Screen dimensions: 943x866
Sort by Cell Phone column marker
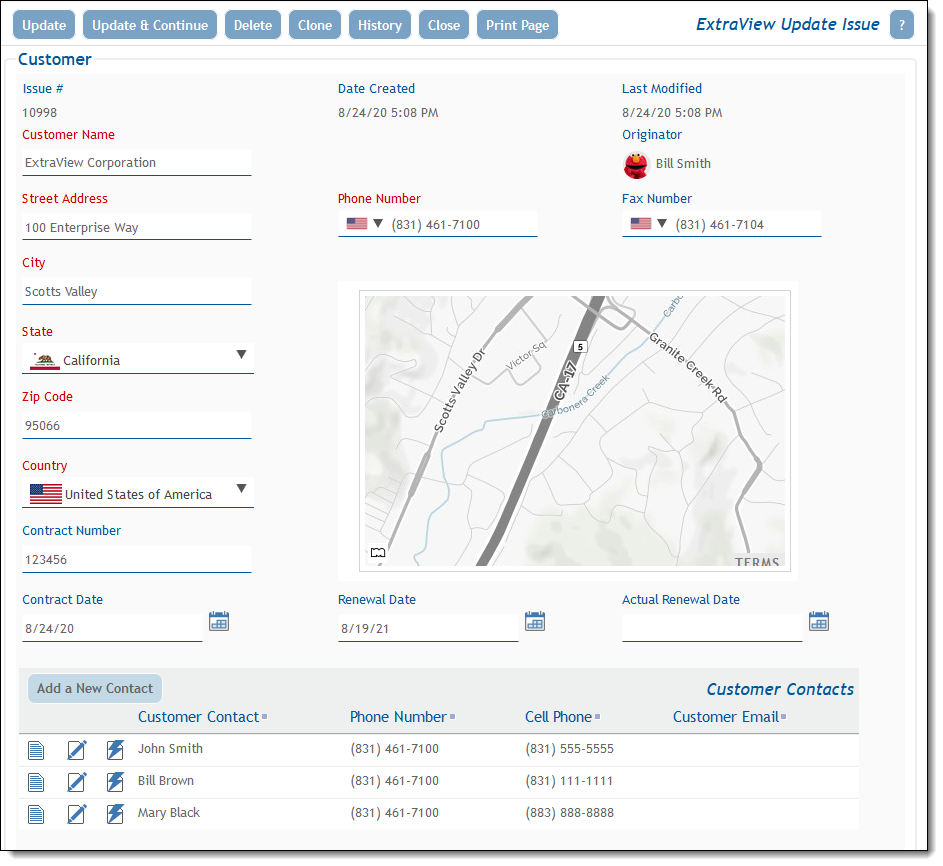click(x=597, y=717)
